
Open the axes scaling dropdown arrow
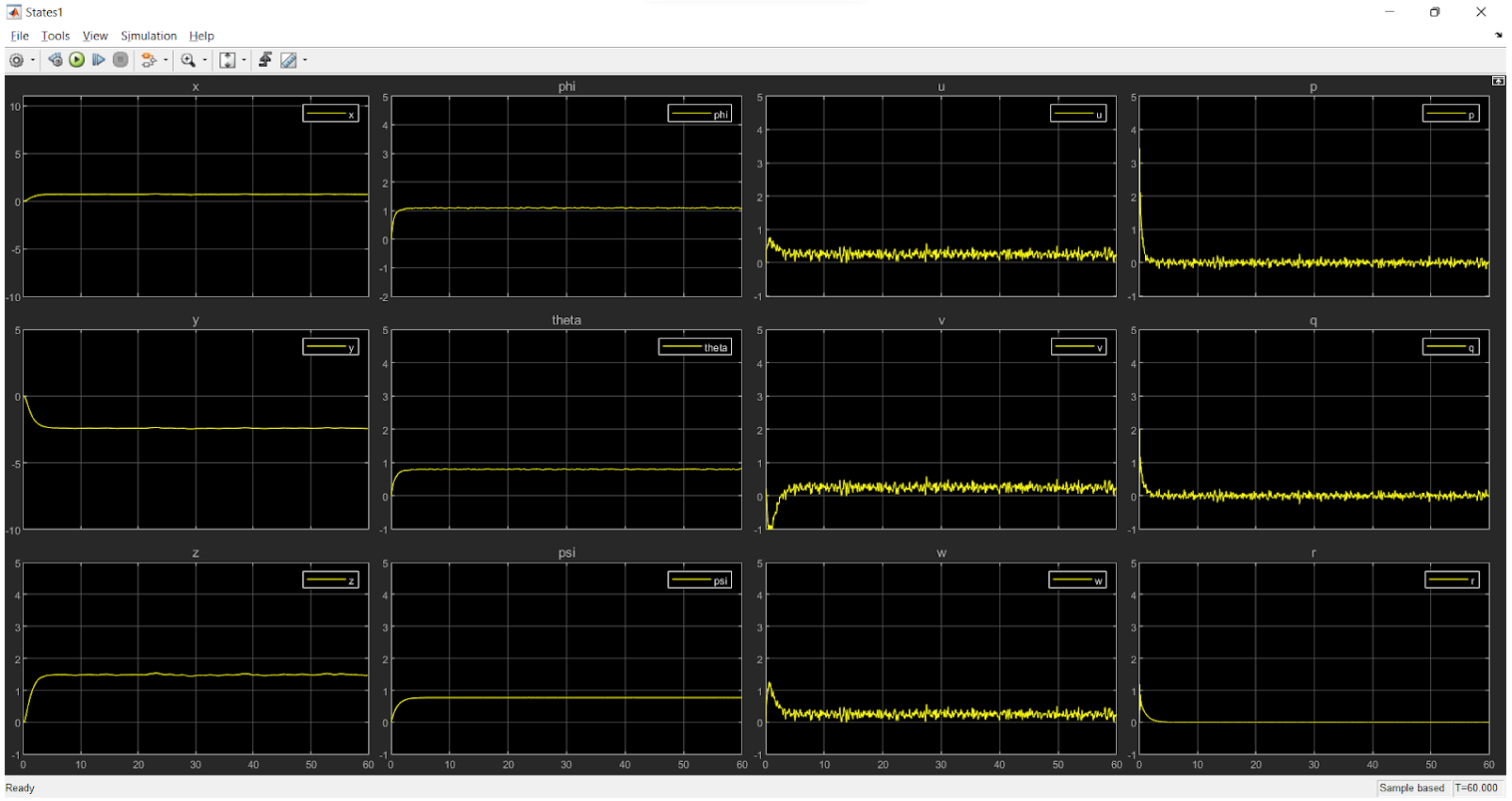pyautogui.click(x=244, y=60)
